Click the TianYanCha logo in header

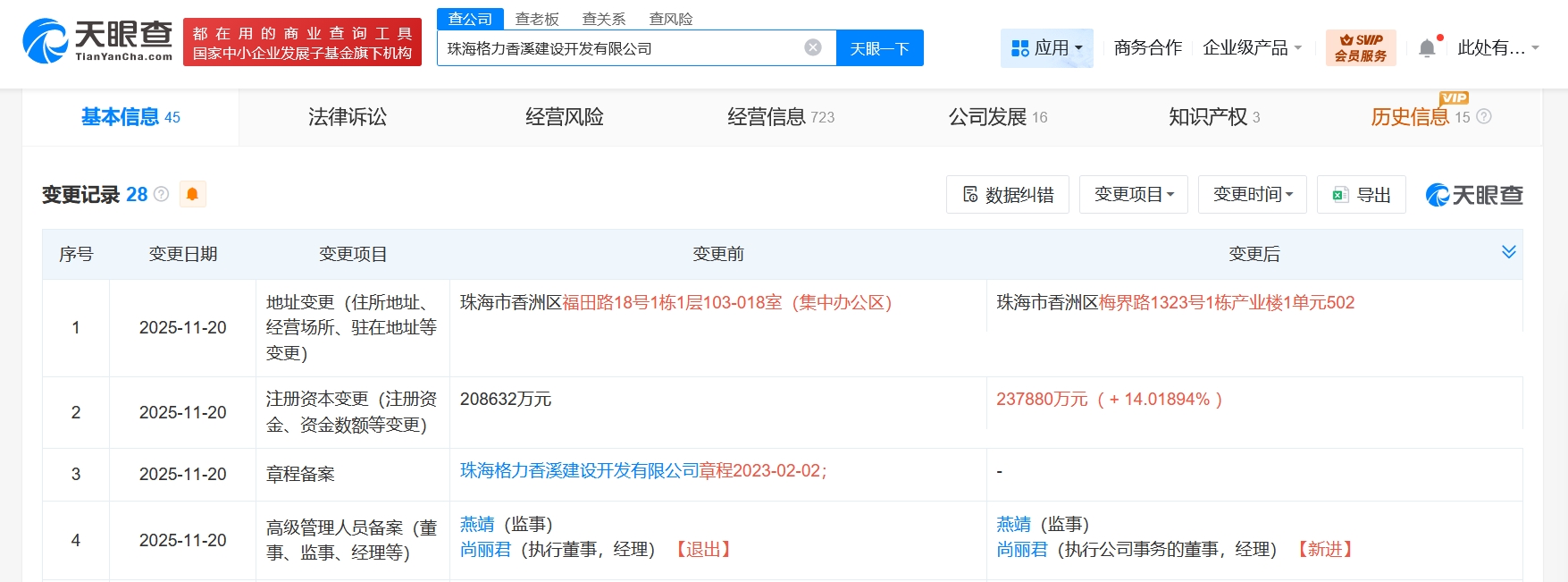(97, 41)
